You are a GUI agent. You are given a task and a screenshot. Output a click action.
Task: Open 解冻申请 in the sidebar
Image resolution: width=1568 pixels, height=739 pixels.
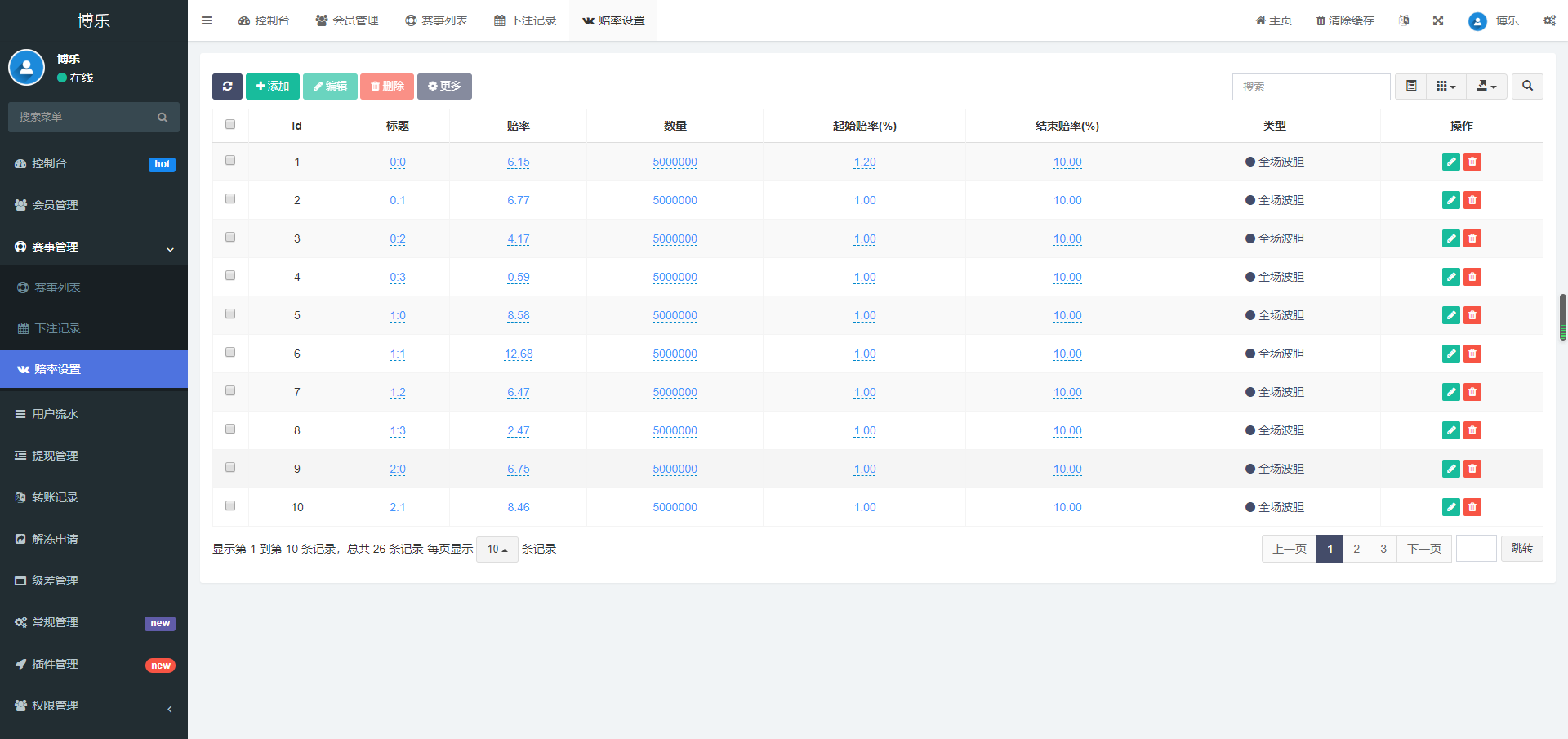click(x=94, y=539)
